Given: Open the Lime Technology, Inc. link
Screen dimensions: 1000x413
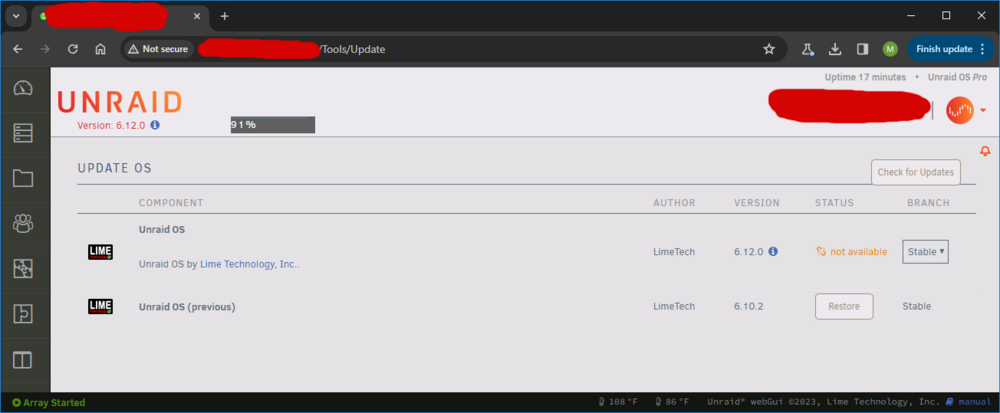Looking at the screenshot, I should click(x=250, y=264).
